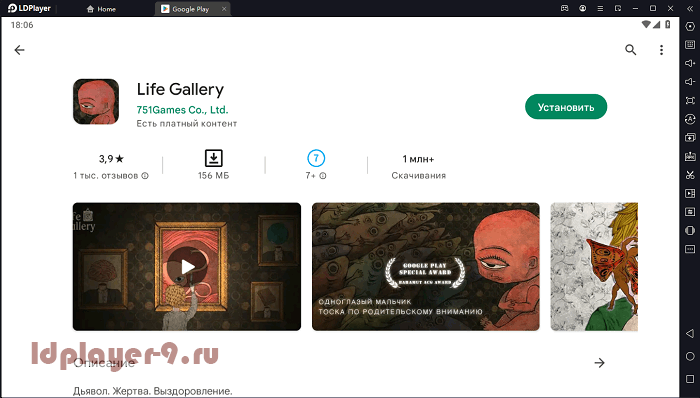This screenshot has width=700, height=398.
Task: Click the Wi-Fi status icon
Action: [646, 25]
